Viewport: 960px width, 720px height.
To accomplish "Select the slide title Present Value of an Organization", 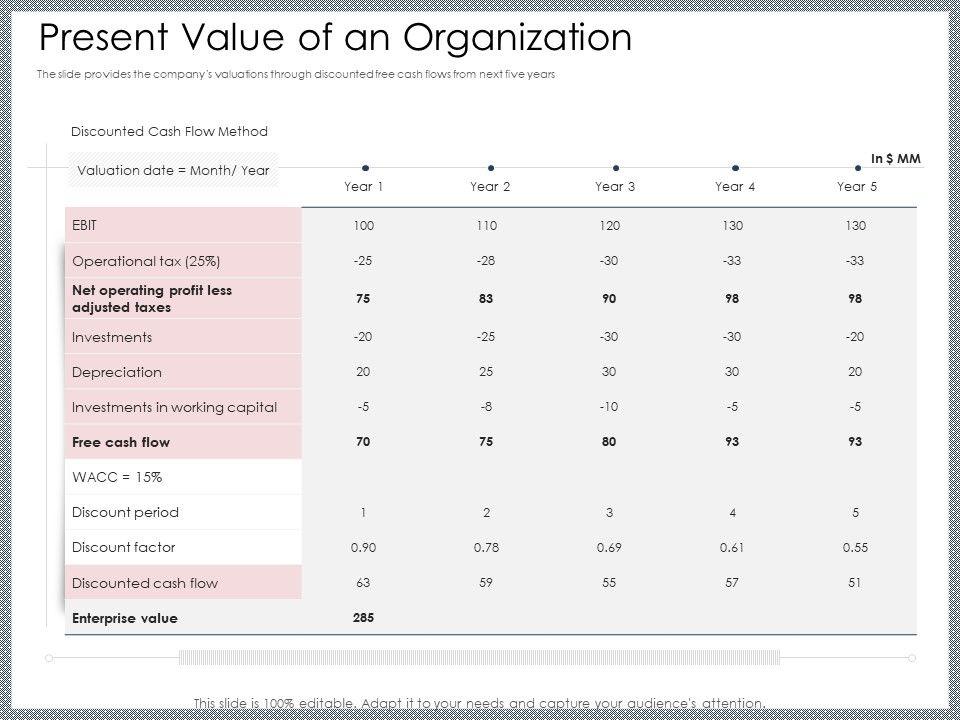I will [335, 38].
